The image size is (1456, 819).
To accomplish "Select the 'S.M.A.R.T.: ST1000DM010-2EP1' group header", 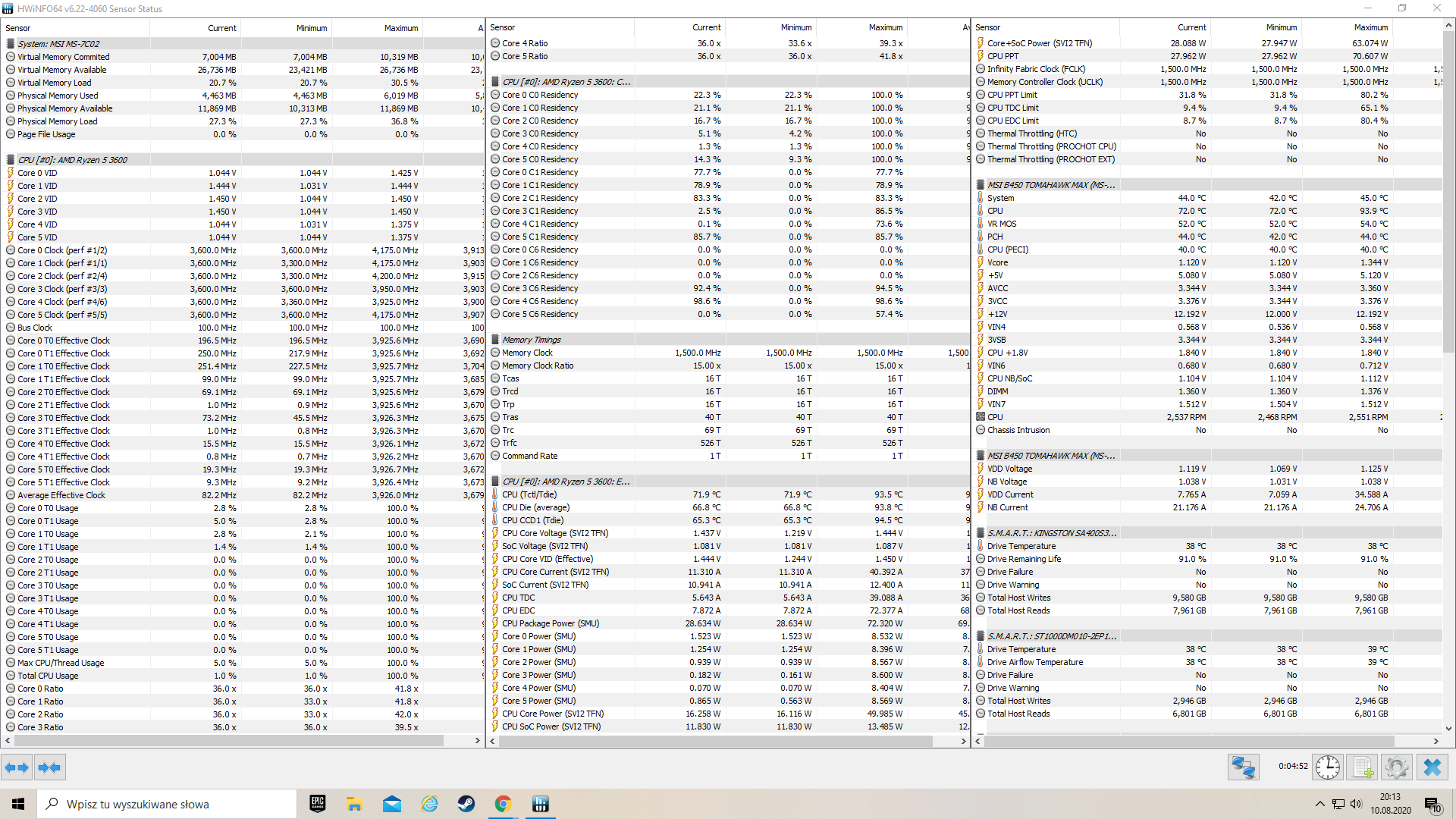I will [1209, 636].
